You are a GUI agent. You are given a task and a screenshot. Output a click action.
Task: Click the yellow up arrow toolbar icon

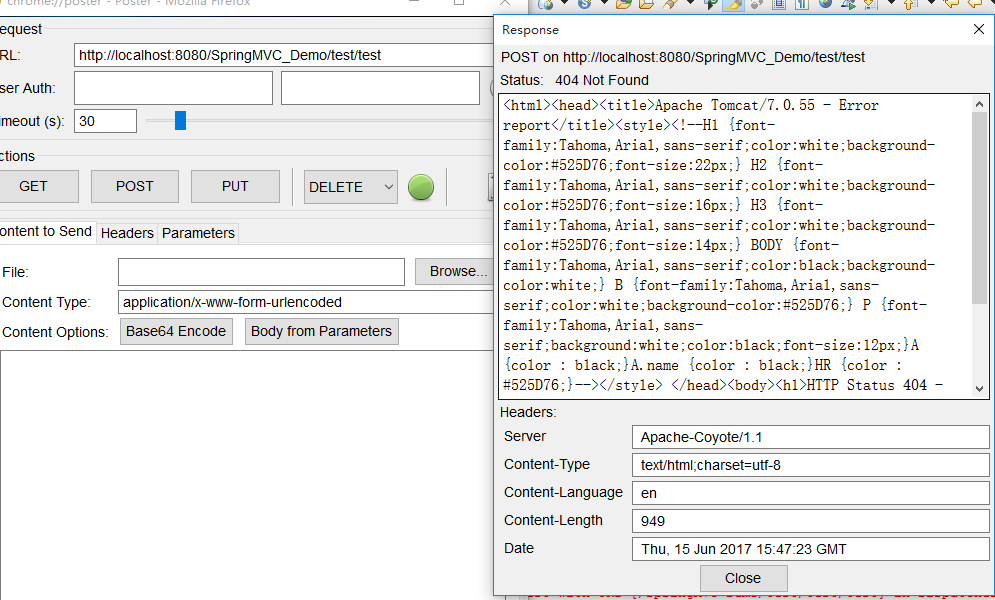pos(909,5)
